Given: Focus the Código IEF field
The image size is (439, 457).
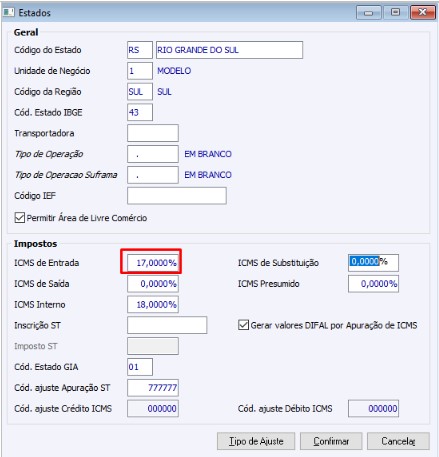Looking at the screenshot, I should pyautogui.click(x=177, y=196).
